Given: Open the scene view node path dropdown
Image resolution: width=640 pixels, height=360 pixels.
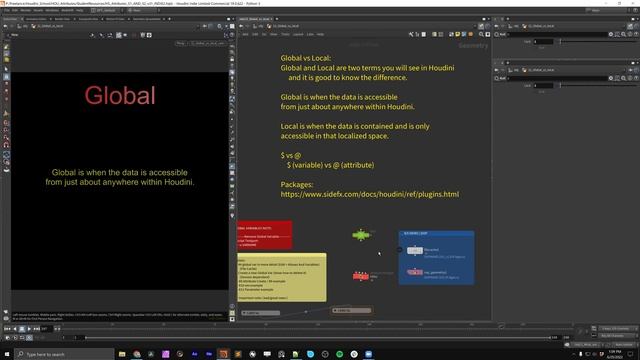Looking at the screenshot, I should pos(199,26).
